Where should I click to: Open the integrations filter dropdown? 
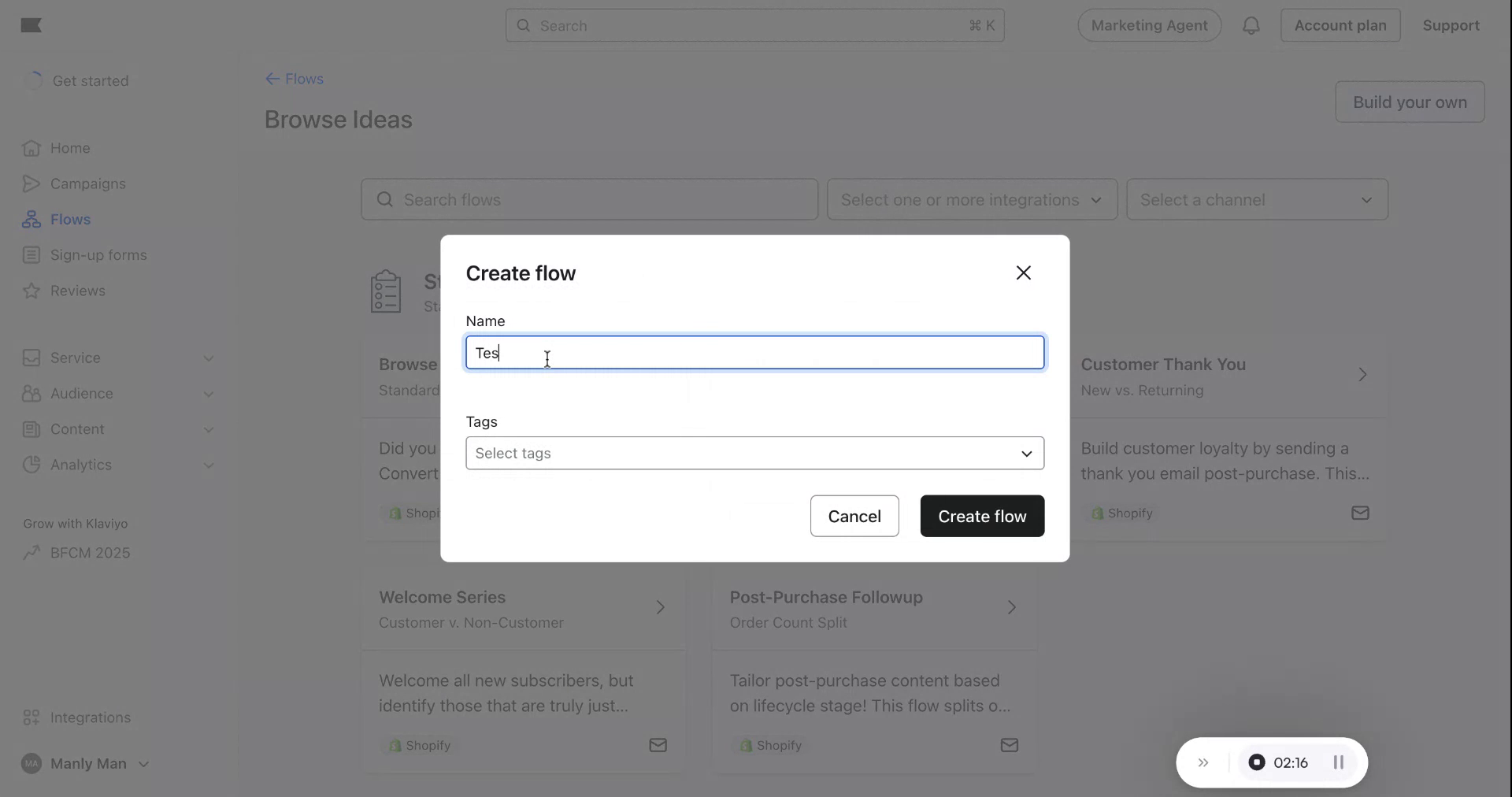click(x=972, y=199)
